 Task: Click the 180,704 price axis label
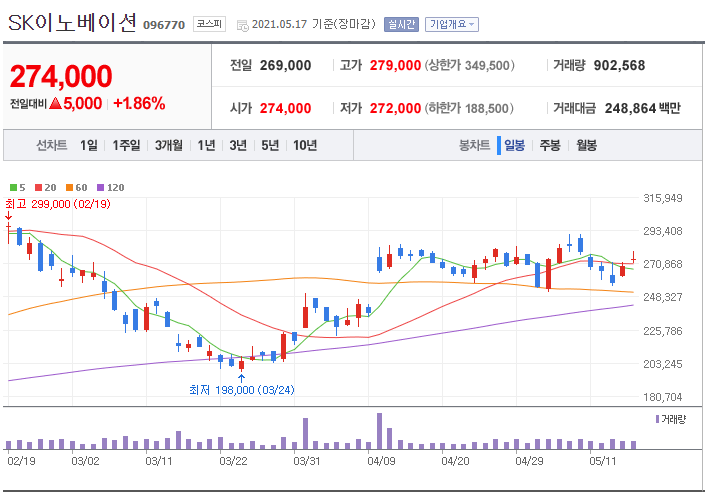(x=663, y=397)
